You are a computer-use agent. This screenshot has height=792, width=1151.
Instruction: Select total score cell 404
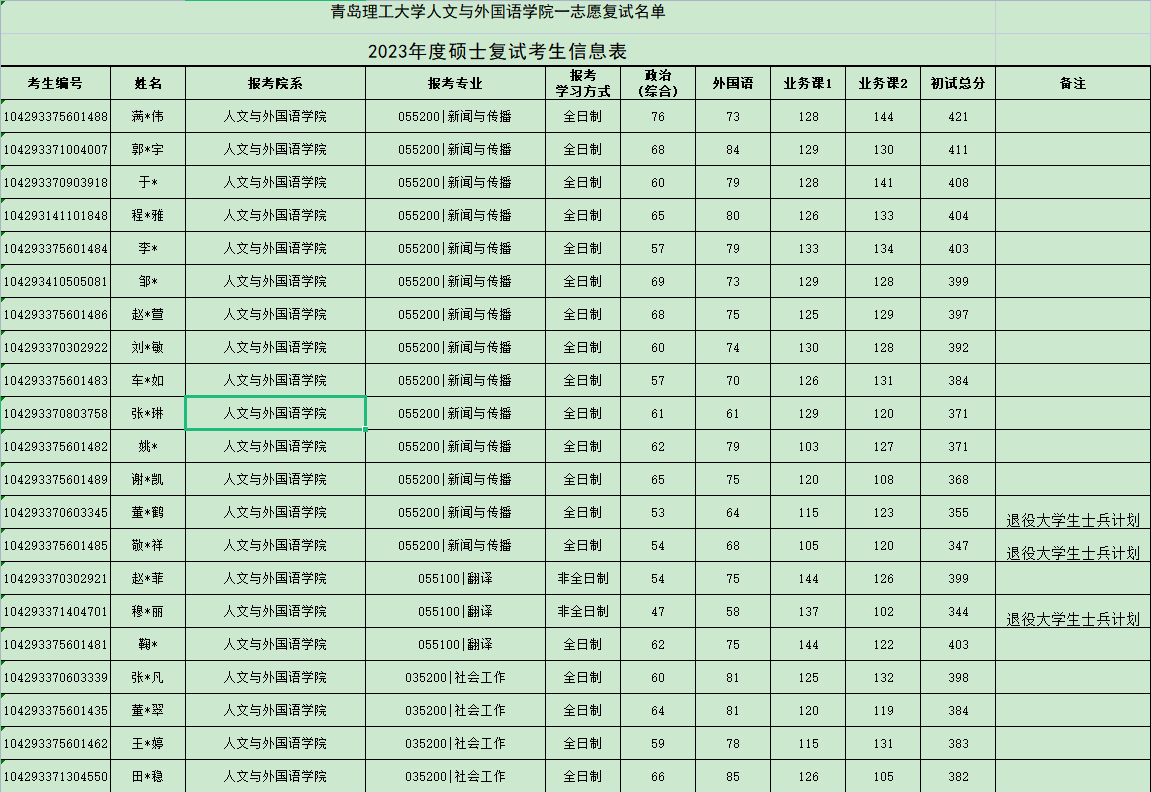click(958, 215)
